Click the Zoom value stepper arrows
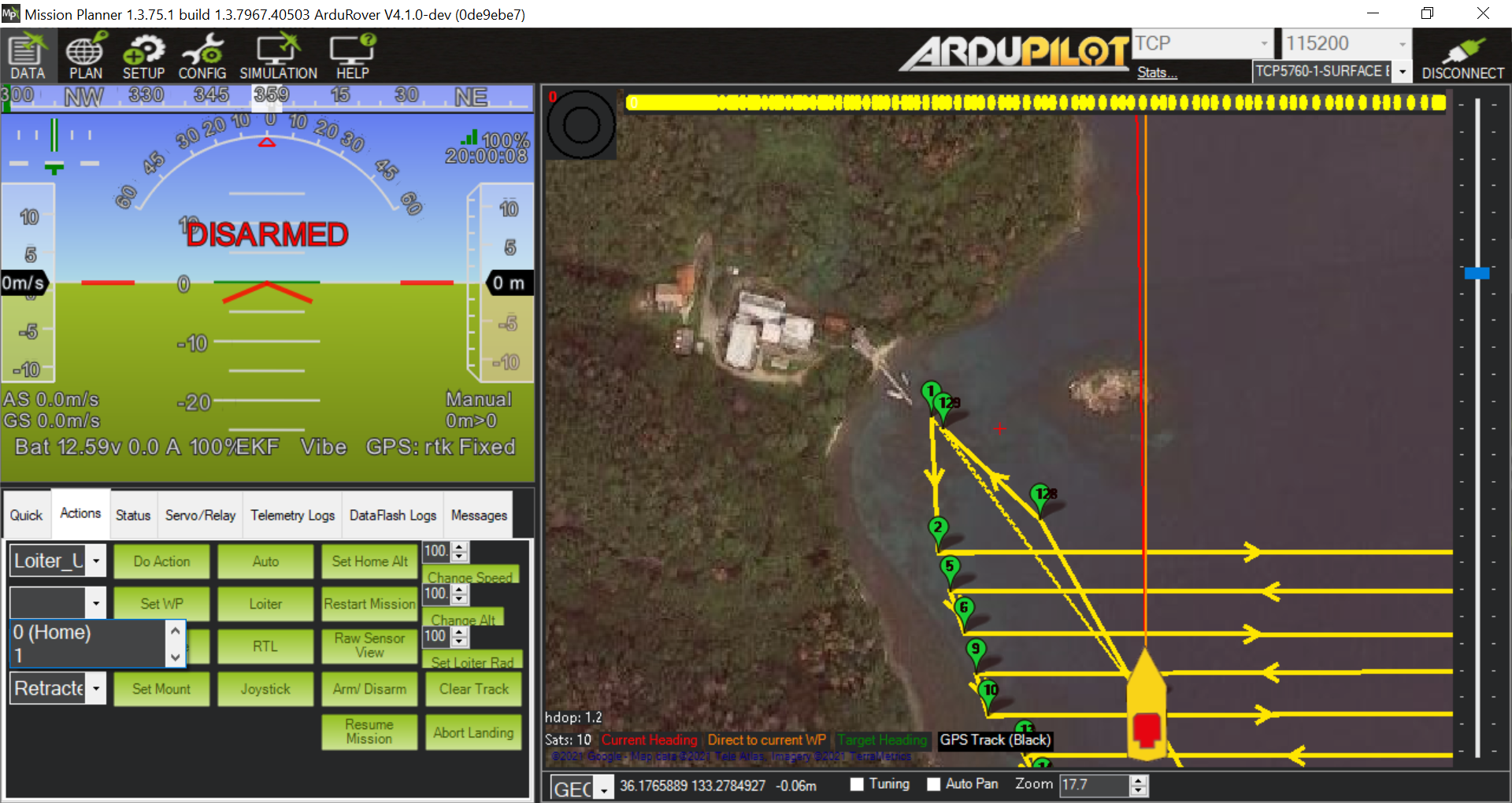Viewport: 1512px width, 803px height. click(1139, 785)
